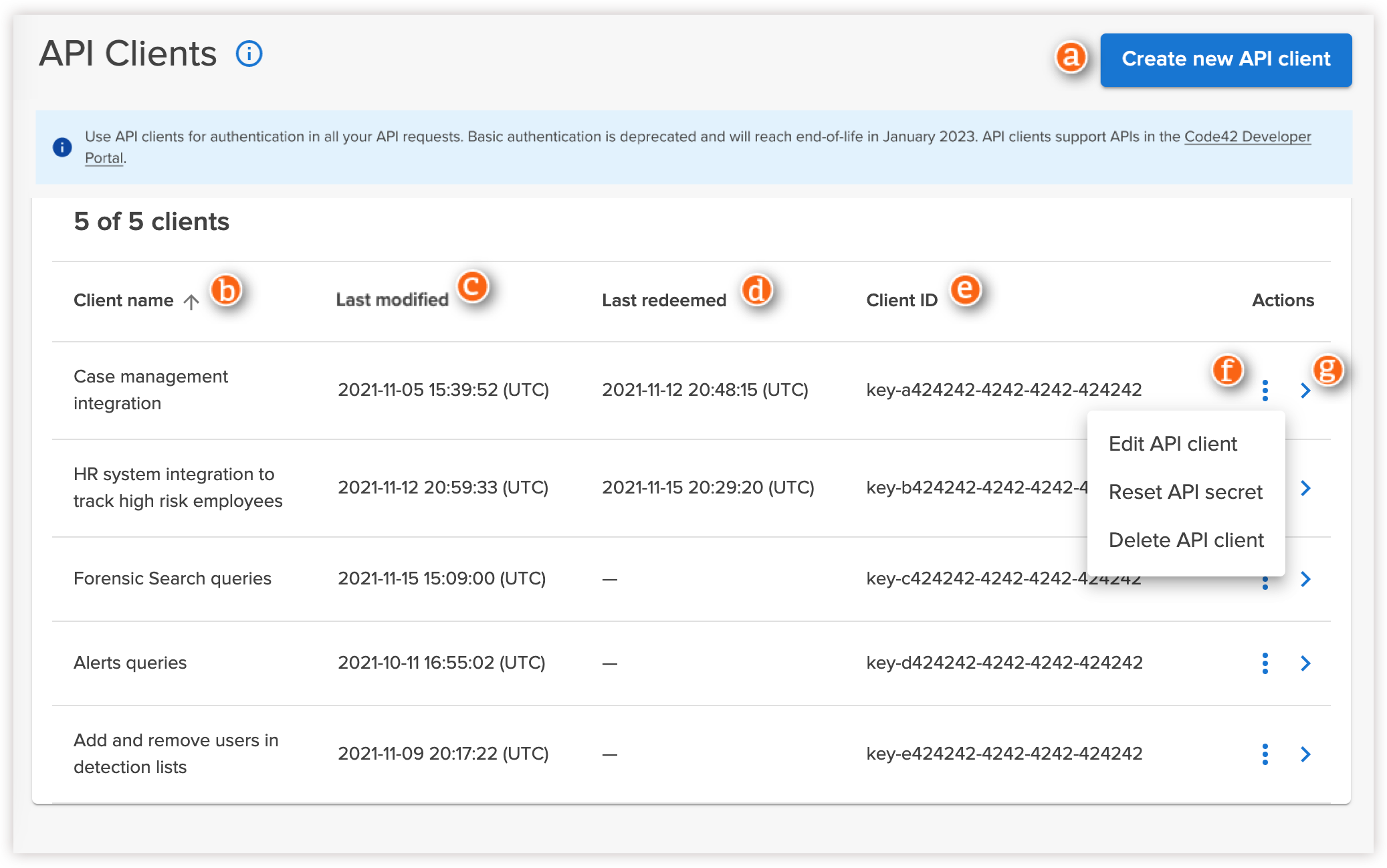This screenshot has width=1387, height=868.
Task: Expand details for the Case management integration client
Action: pos(1306,391)
